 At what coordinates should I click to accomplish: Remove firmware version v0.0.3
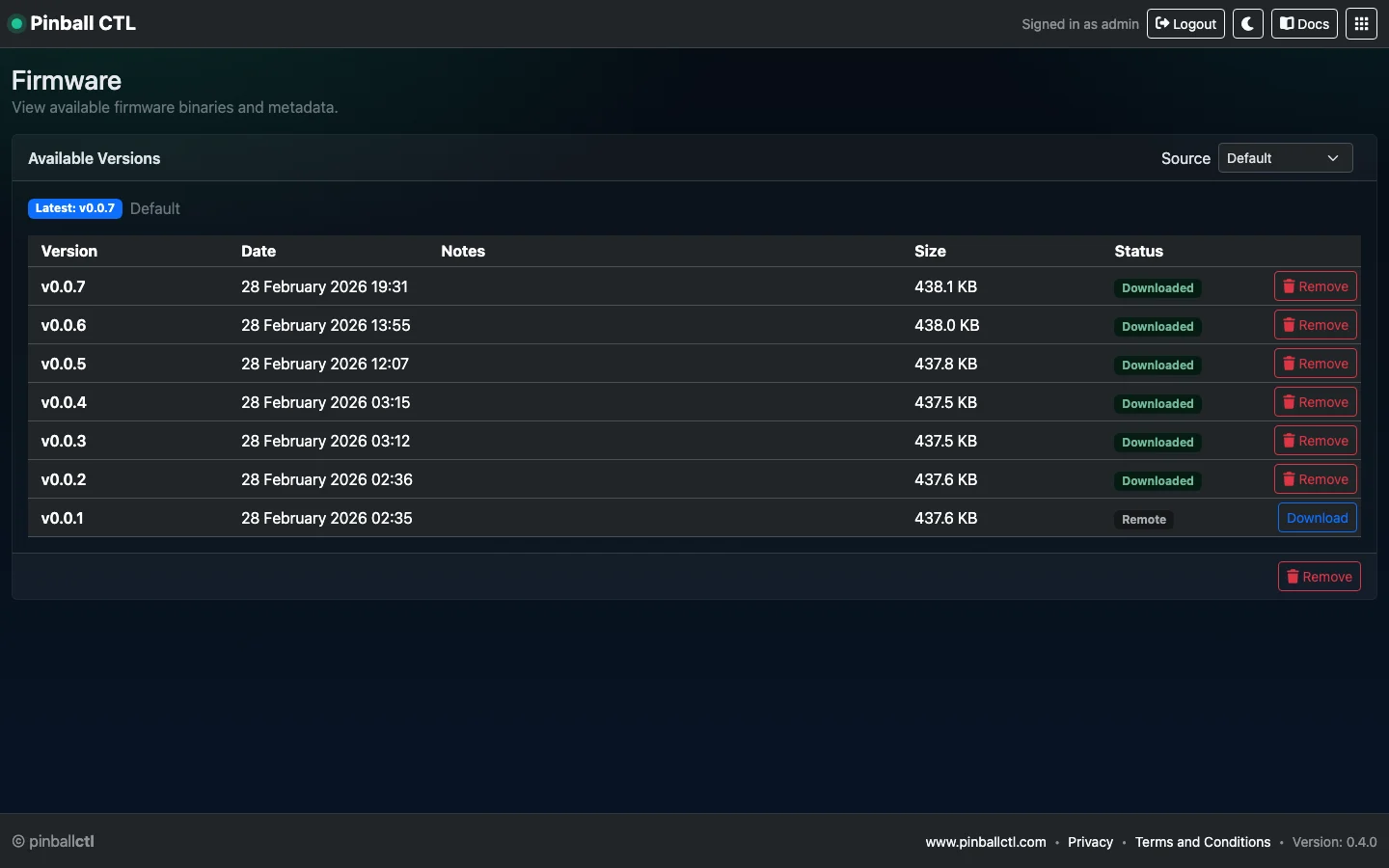pyautogui.click(x=1315, y=441)
